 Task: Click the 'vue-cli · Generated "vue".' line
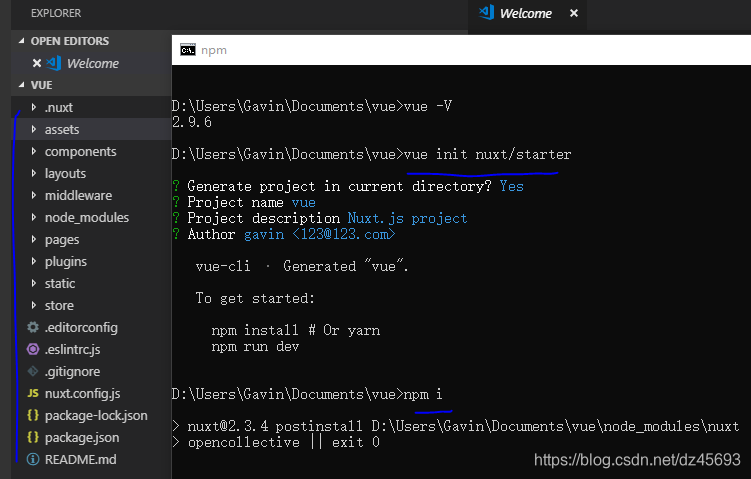302,266
